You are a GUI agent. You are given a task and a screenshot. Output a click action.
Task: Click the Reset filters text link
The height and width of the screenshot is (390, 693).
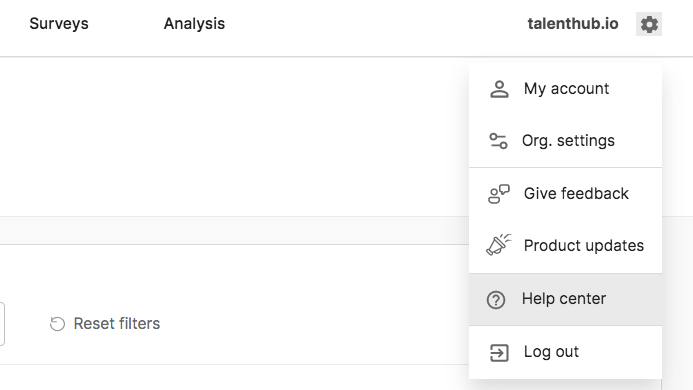[117, 324]
